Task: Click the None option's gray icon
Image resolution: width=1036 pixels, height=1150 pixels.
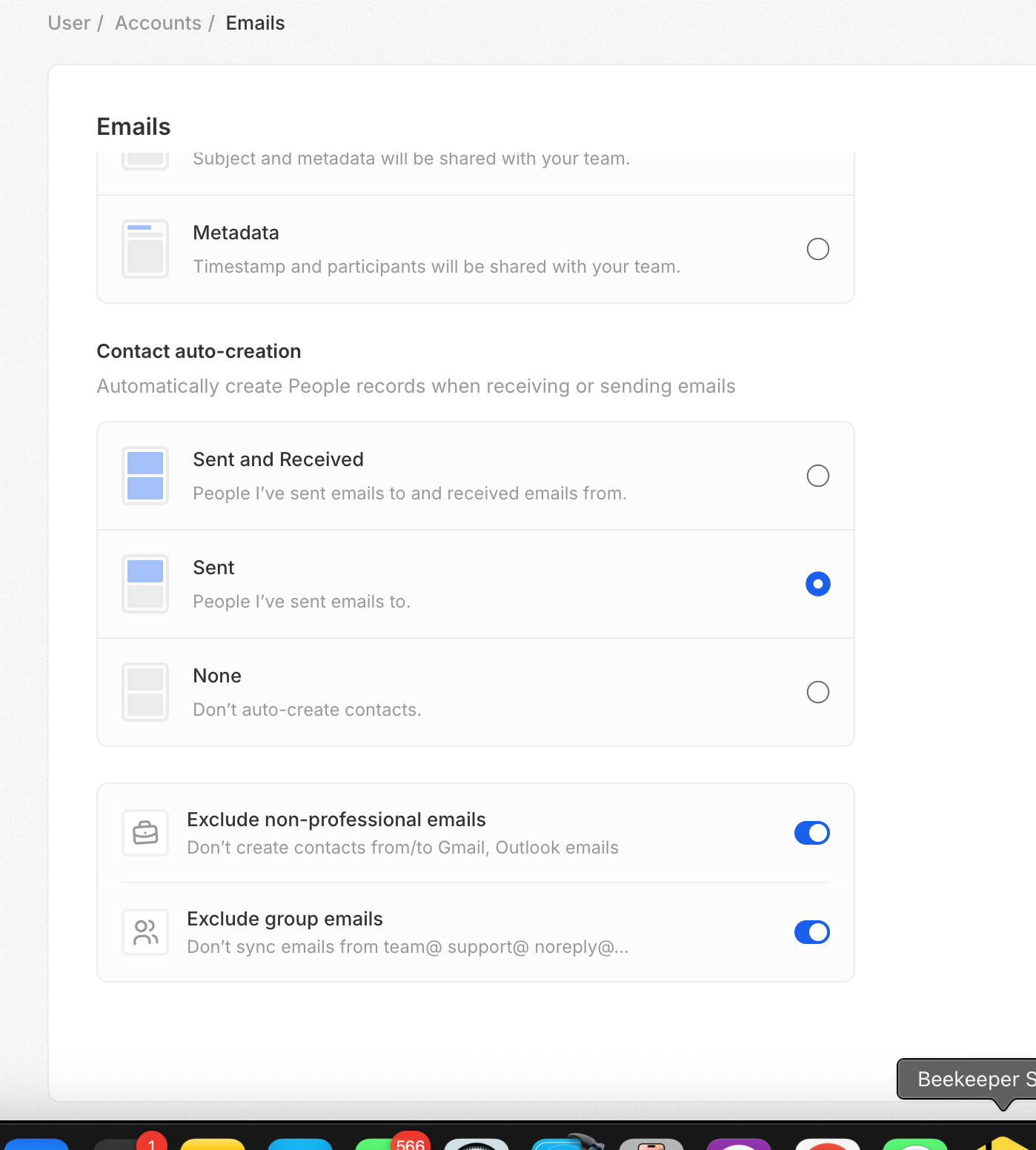Action: 145,692
